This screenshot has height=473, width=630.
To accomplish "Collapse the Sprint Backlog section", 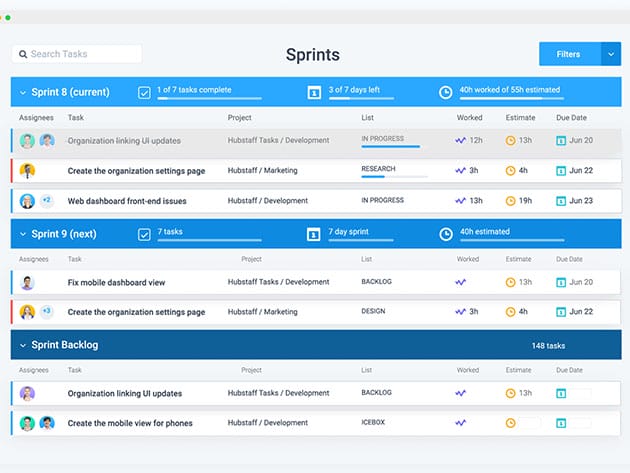I will [x=23, y=345].
